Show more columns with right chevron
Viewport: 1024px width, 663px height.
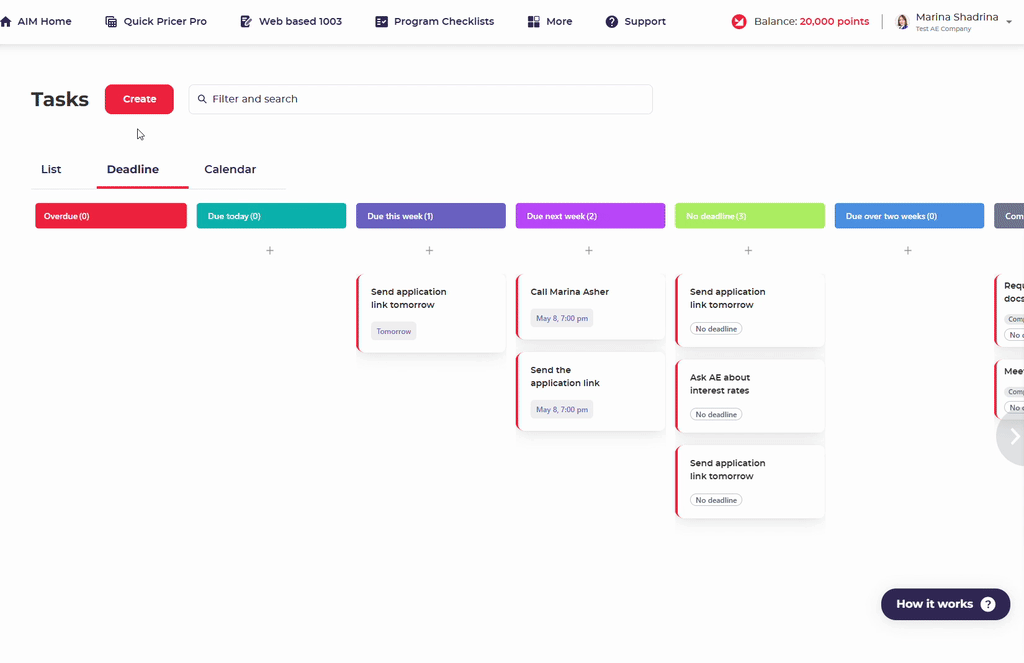click(1014, 436)
